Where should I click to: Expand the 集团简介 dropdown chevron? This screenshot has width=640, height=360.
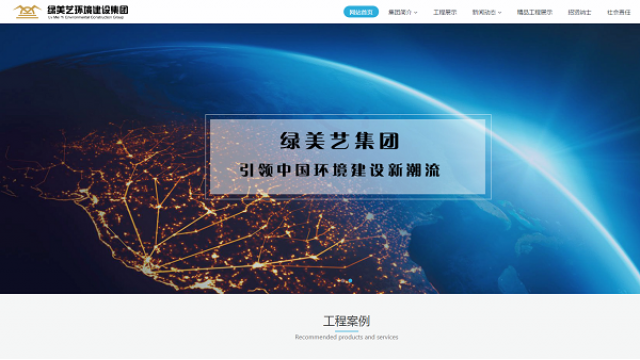(416, 13)
